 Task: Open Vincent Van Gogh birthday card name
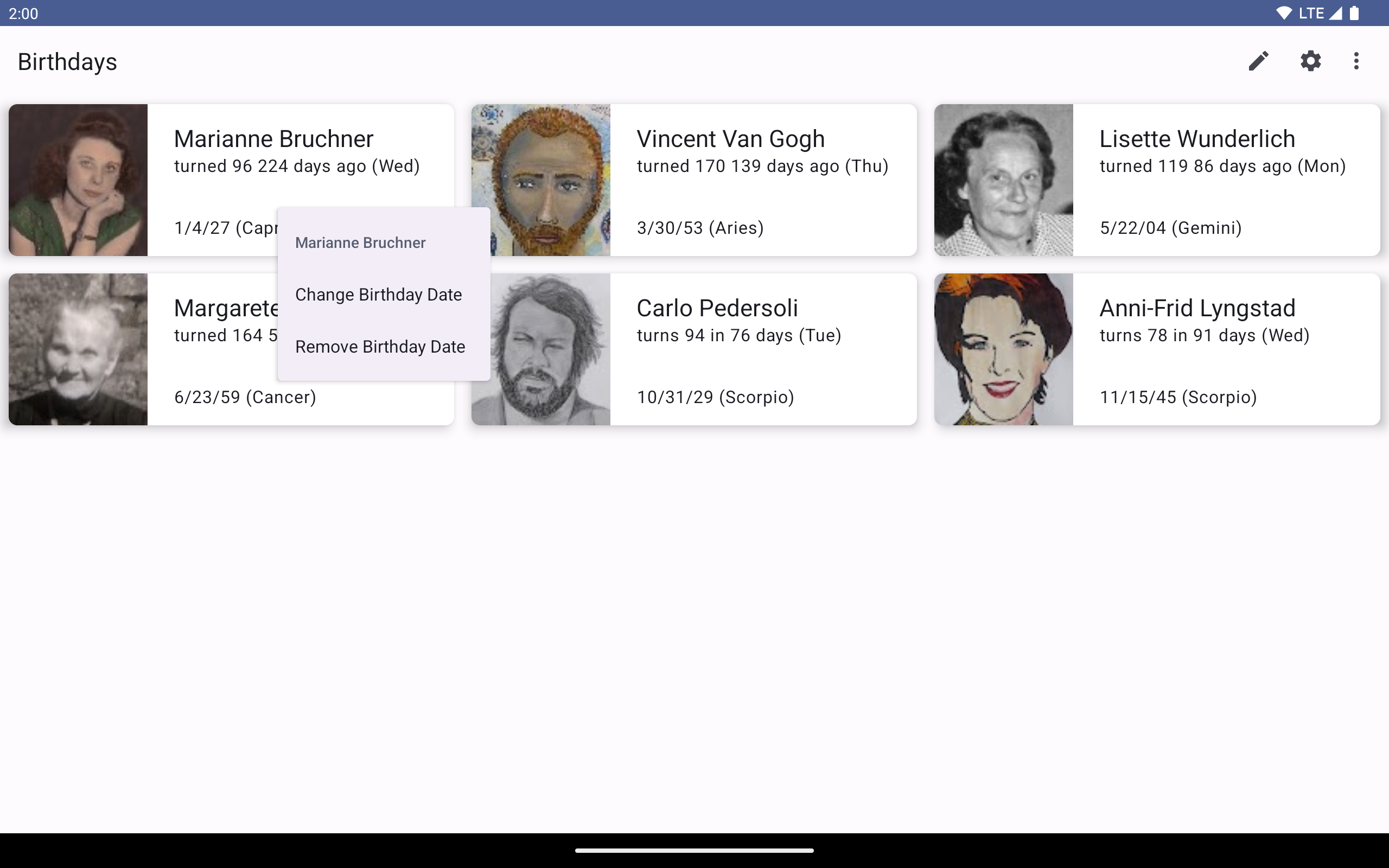point(731,139)
